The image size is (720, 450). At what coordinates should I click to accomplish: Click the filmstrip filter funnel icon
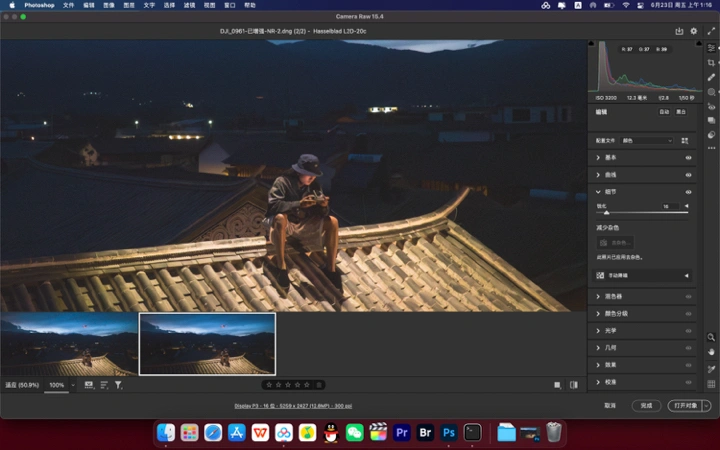pyautogui.click(x=118, y=385)
